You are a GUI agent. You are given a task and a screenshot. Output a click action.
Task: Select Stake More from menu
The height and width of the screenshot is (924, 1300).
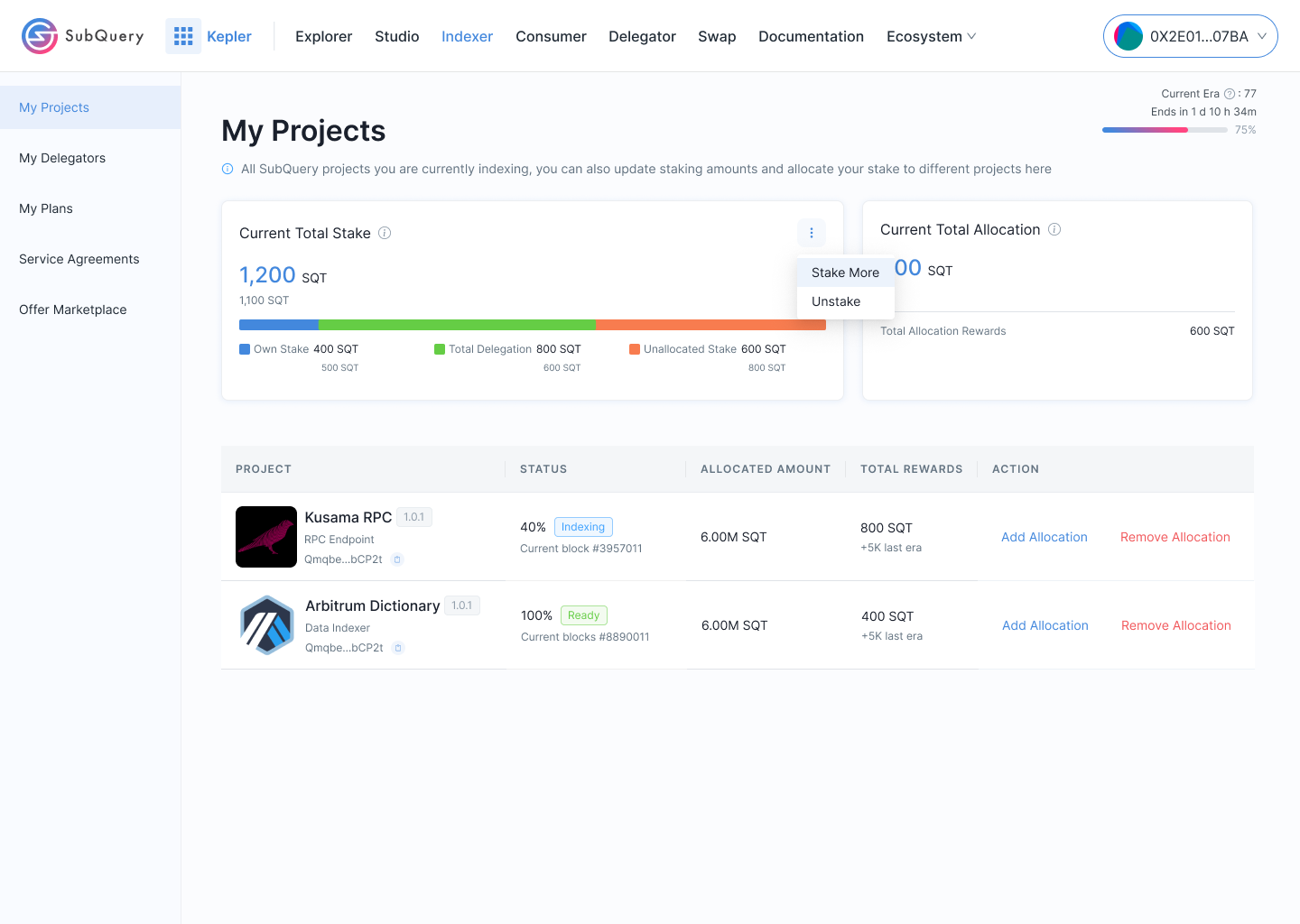(846, 273)
